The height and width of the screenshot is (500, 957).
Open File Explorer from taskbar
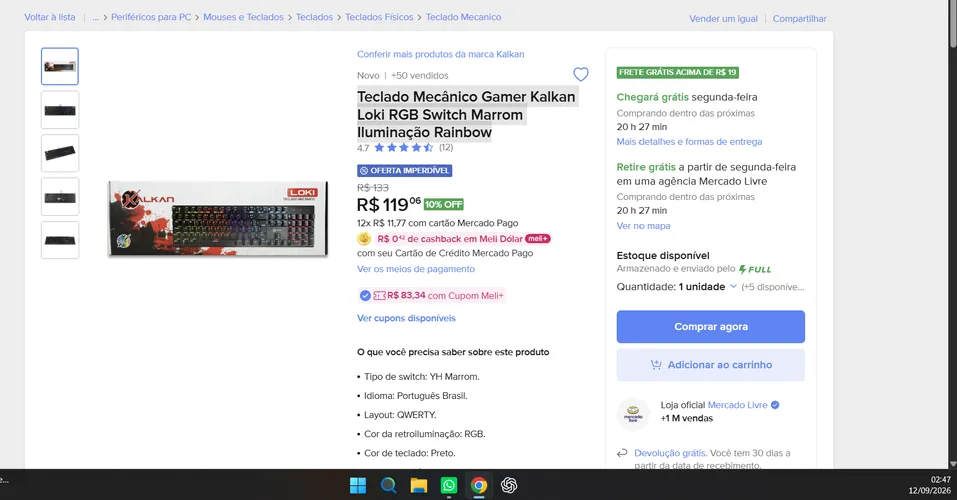click(419, 485)
